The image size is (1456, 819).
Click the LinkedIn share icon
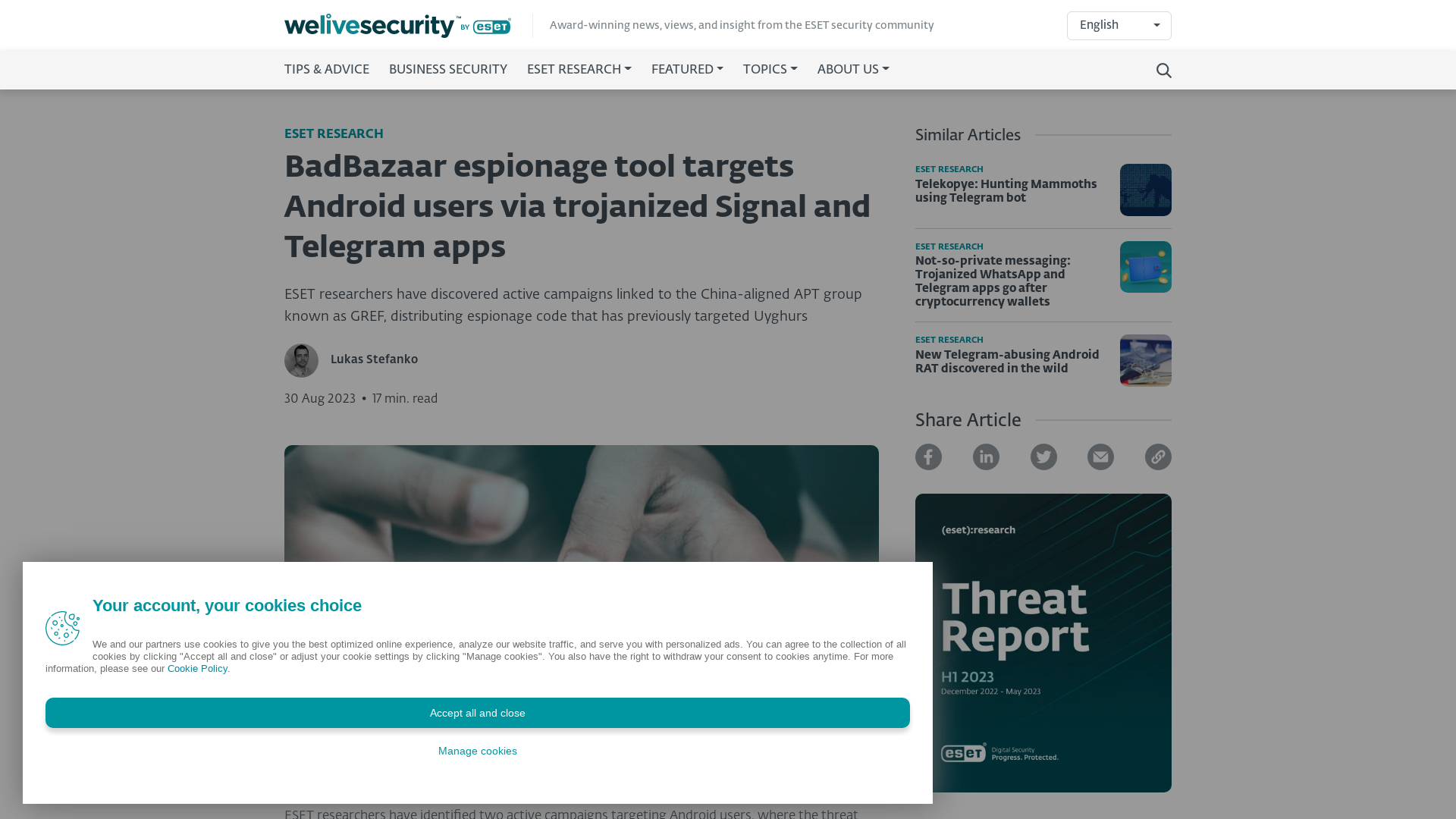985,456
